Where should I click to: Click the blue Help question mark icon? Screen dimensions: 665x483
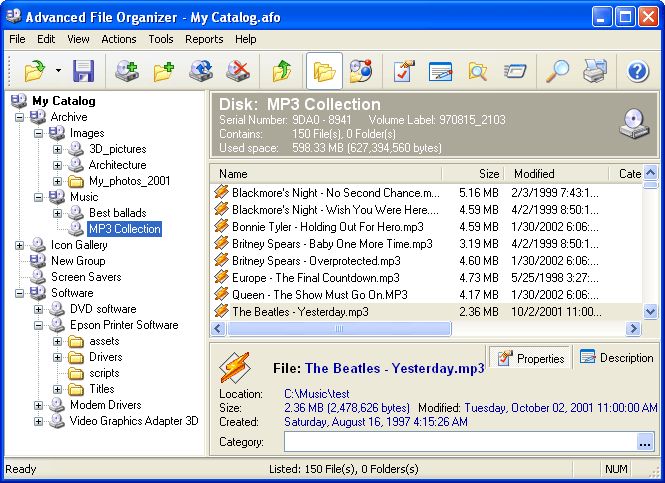pos(637,71)
